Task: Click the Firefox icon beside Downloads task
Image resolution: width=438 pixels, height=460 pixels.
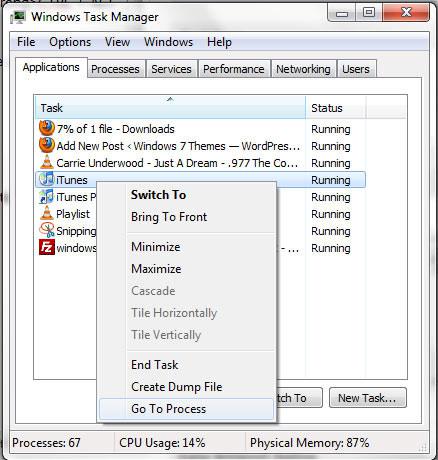Action: (47, 128)
